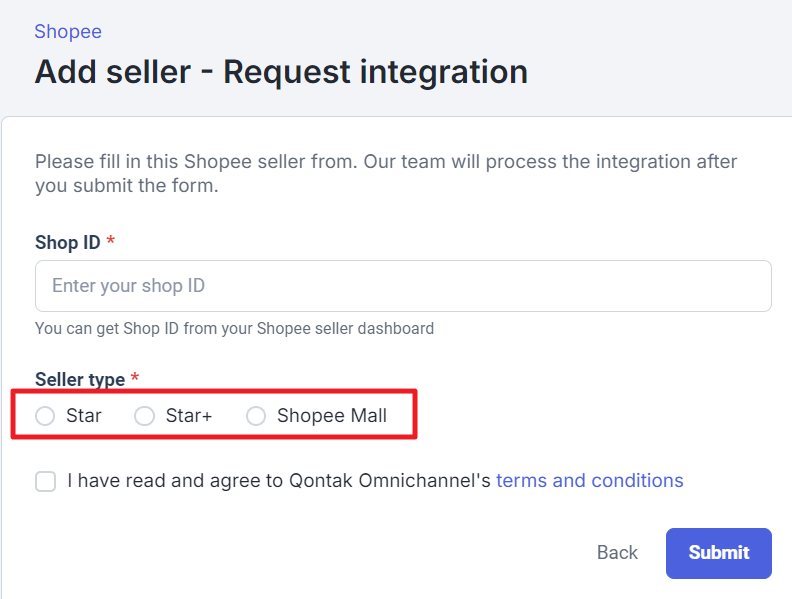The width and height of the screenshot is (792, 599).
Task: Submit the seller integration form
Action: click(718, 553)
